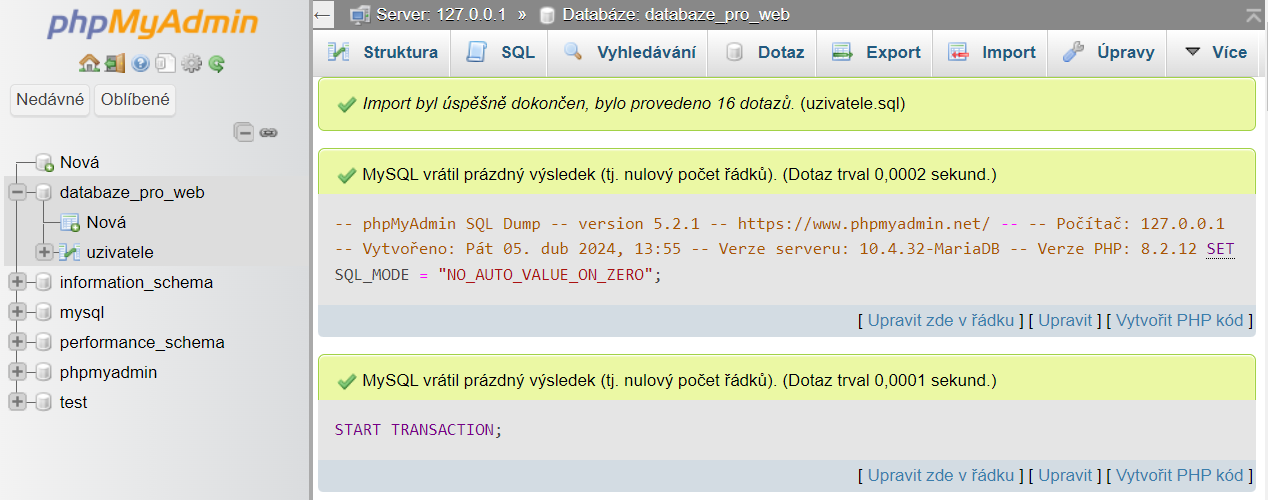Open the uzivatele table
Image resolution: width=1268 pixels, height=500 pixels.
[x=120, y=252]
